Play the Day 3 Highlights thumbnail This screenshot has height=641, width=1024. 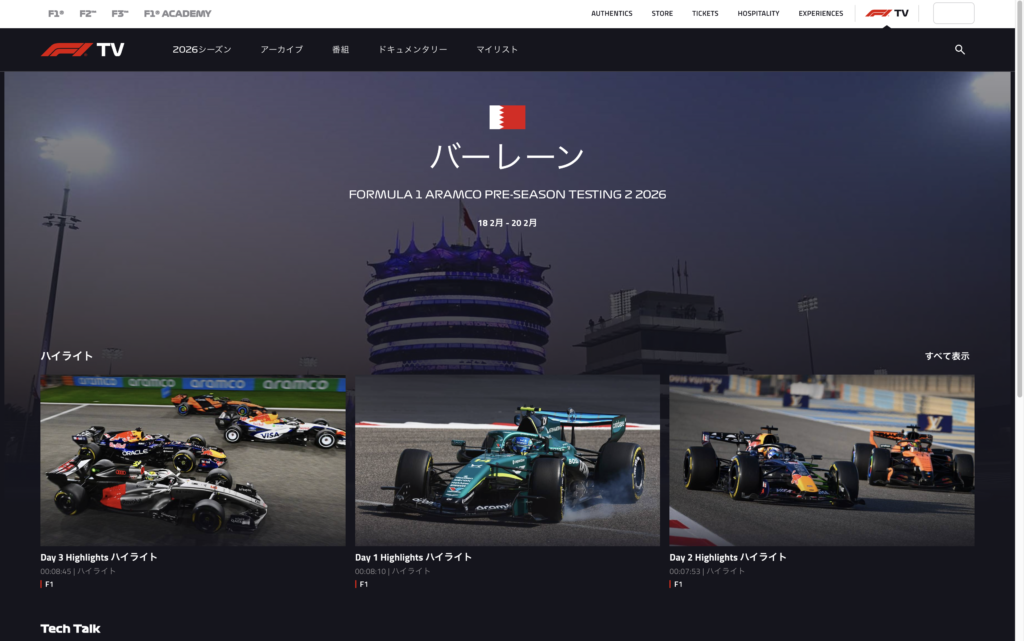(193, 460)
